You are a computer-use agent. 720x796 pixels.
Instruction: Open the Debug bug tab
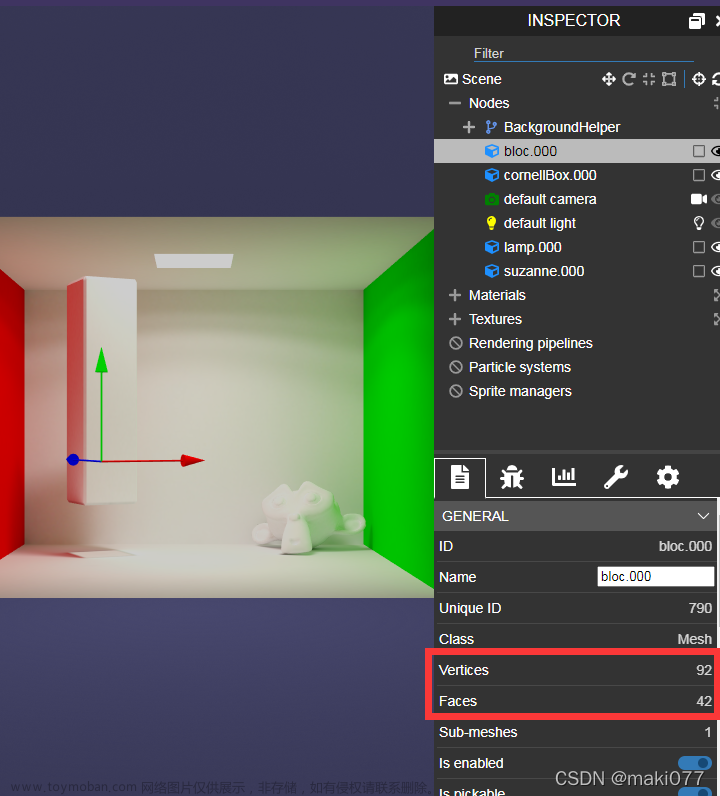[512, 478]
